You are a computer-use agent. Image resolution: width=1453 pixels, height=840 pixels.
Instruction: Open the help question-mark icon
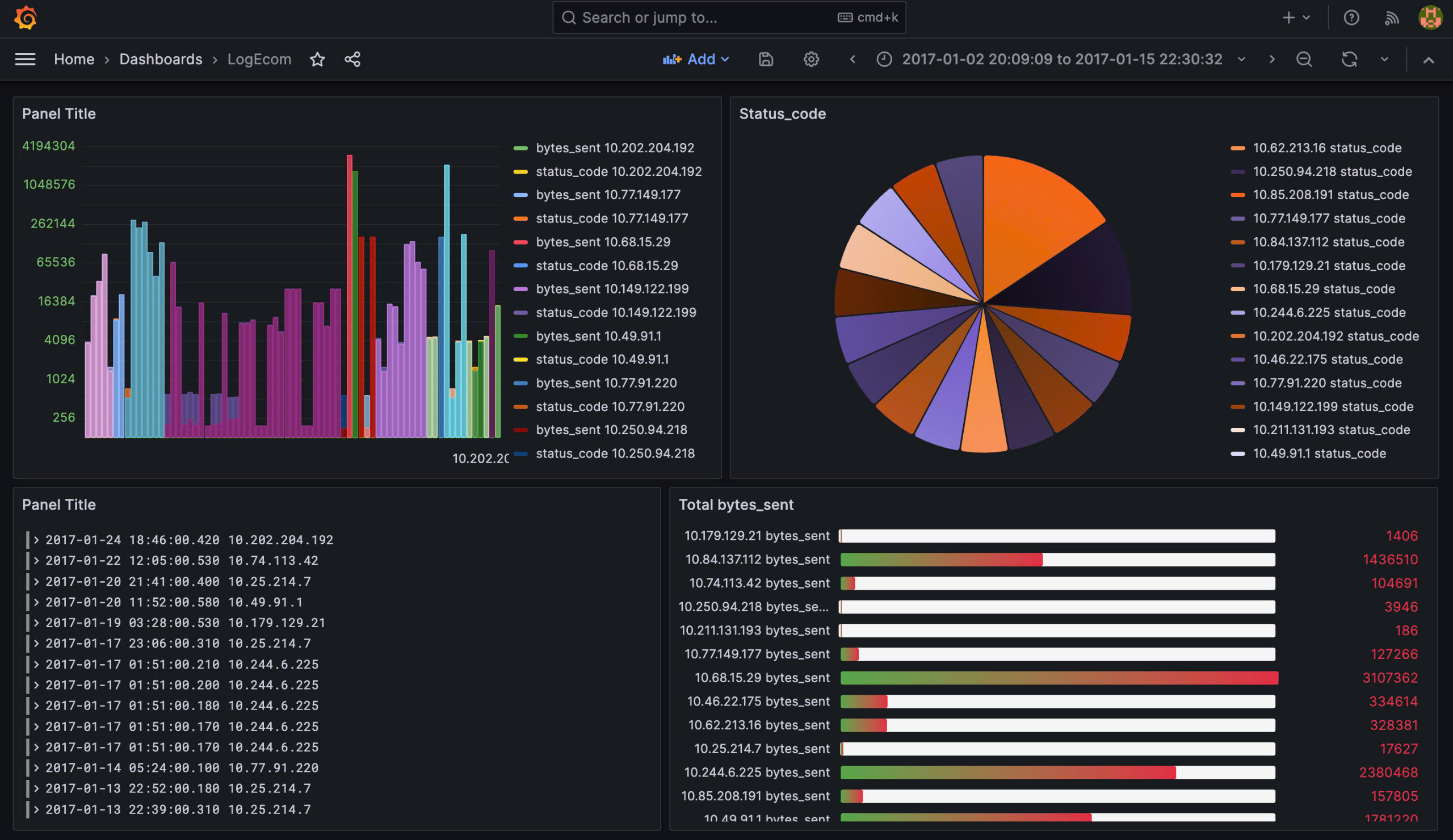1351,17
